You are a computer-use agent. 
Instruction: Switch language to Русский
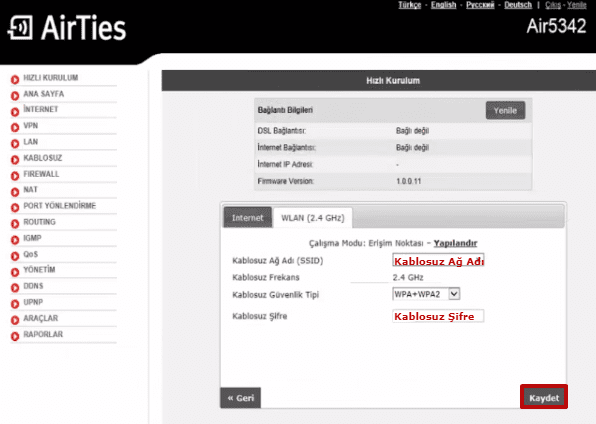click(480, 5)
